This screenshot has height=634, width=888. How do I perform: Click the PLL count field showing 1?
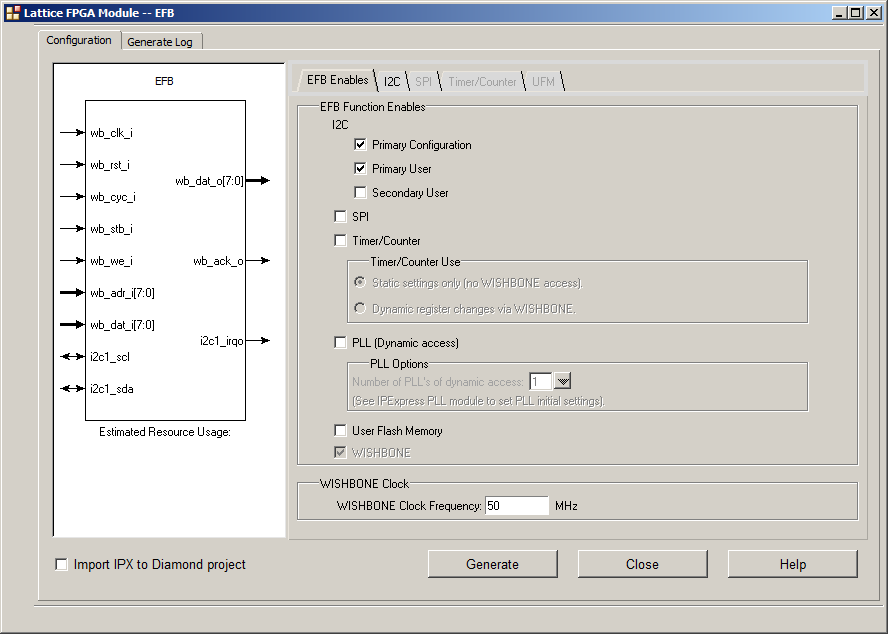(x=540, y=381)
